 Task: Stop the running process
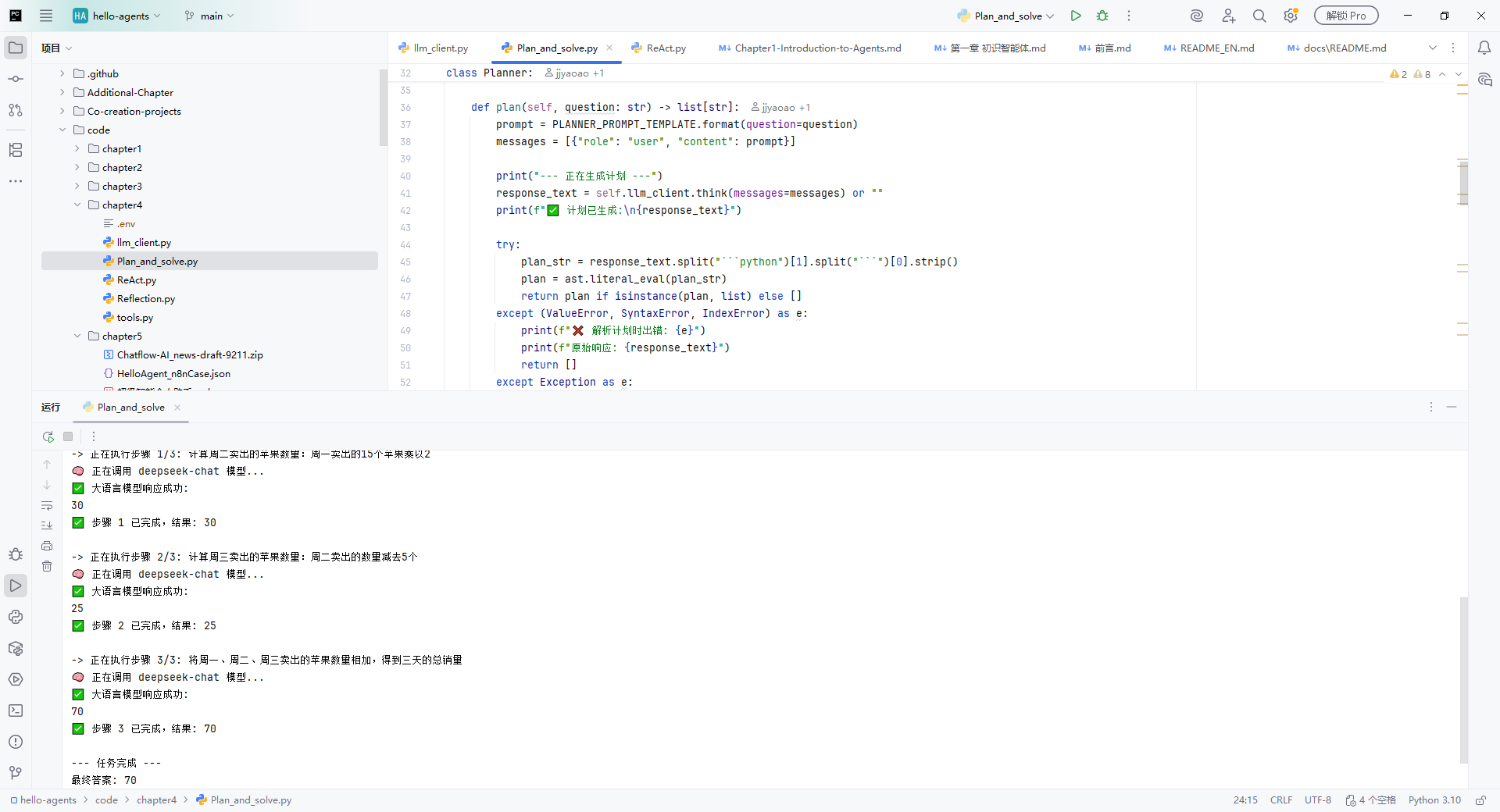[68, 436]
